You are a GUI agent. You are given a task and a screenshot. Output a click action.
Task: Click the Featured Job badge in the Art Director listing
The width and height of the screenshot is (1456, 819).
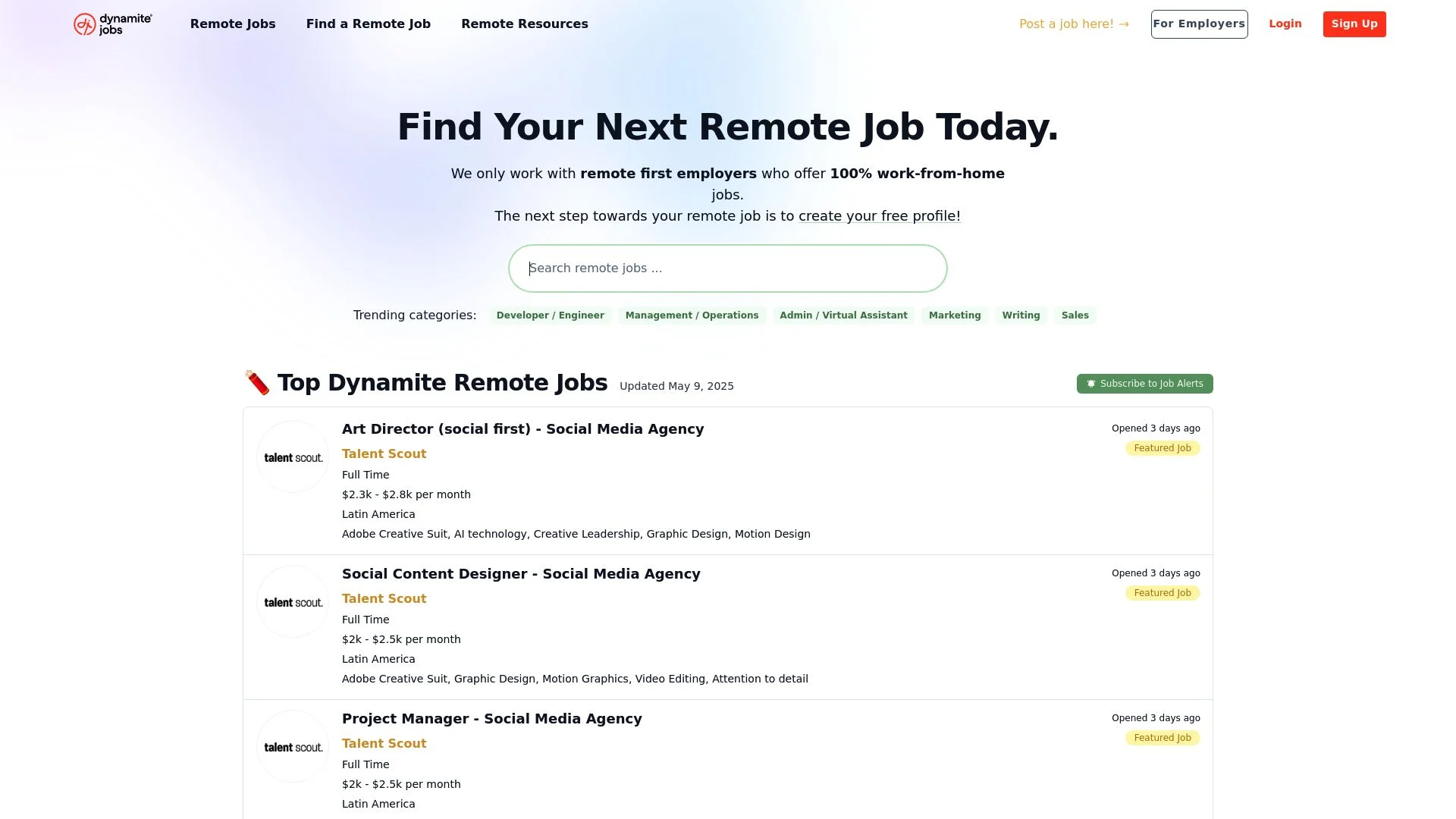pos(1162,448)
